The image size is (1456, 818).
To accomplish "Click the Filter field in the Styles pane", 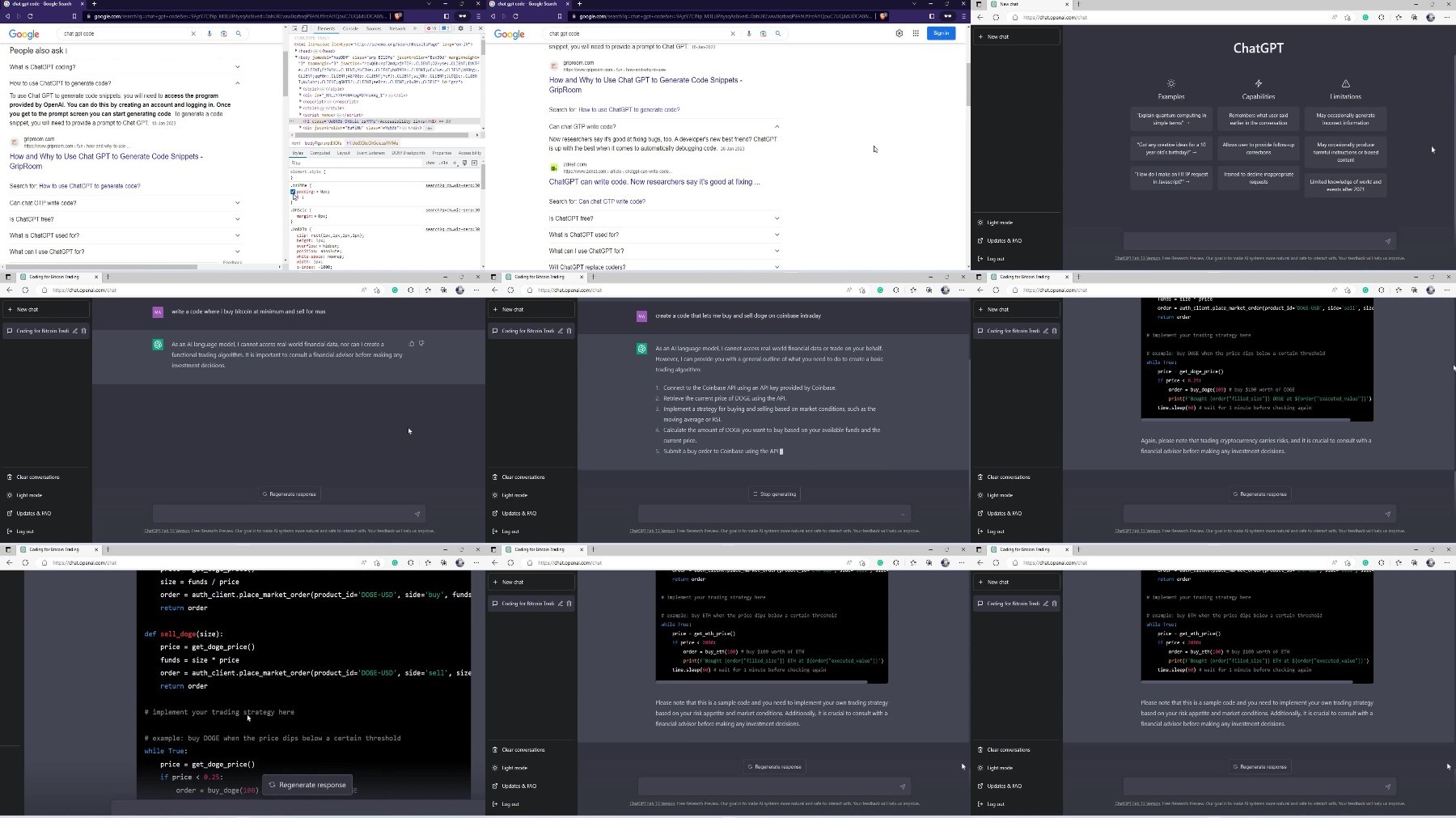I will pos(356,163).
